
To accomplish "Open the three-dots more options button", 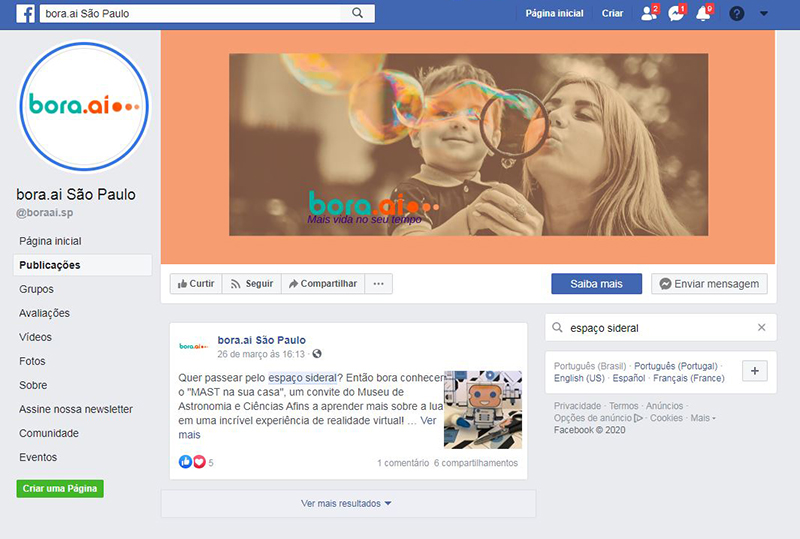I will (x=379, y=284).
